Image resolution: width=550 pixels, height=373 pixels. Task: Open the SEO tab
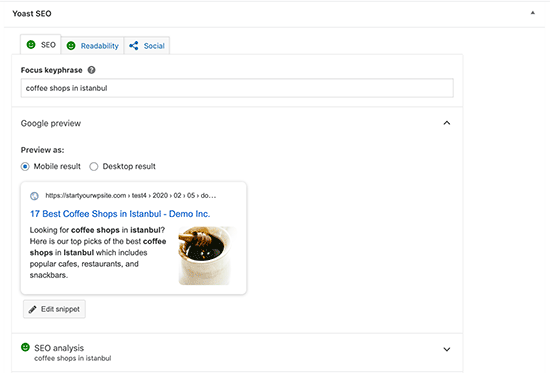coord(41,45)
